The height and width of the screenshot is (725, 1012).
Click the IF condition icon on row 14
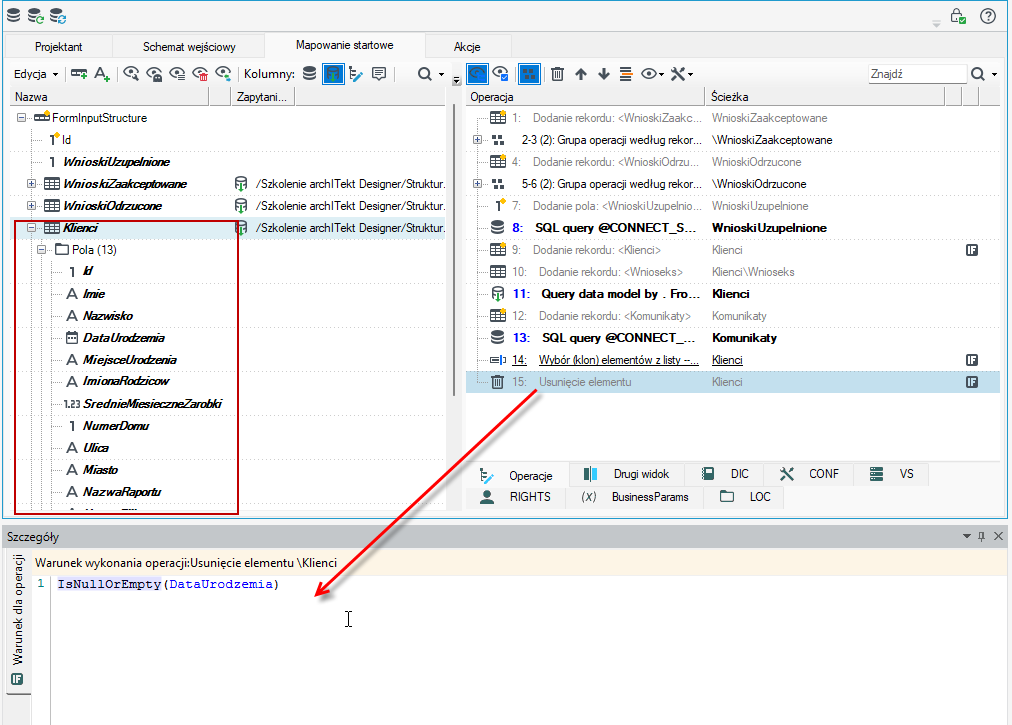tap(972, 360)
